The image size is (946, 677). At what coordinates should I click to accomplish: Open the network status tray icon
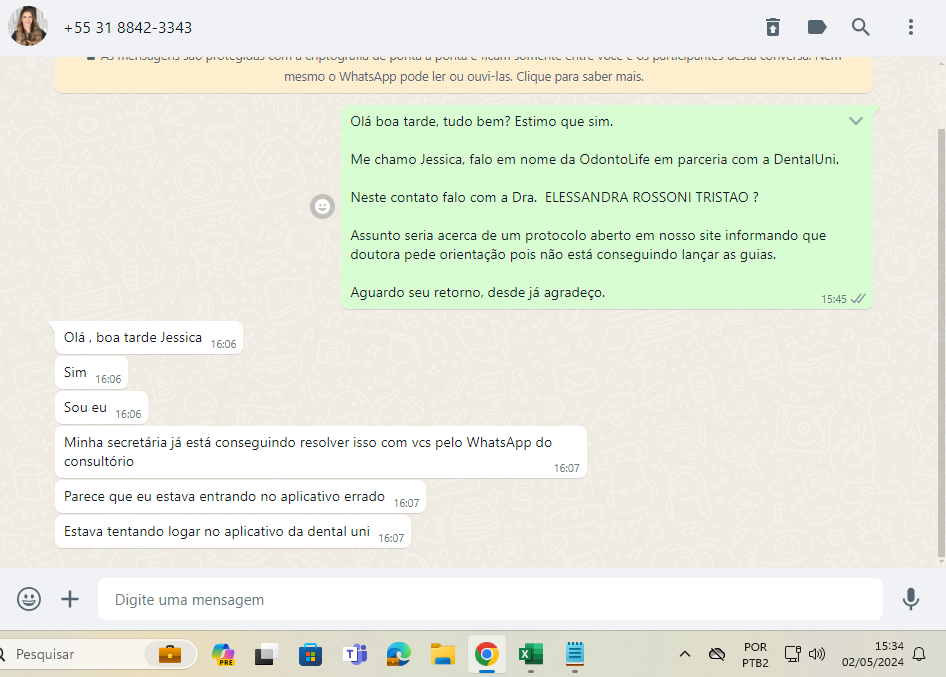(792, 654)
